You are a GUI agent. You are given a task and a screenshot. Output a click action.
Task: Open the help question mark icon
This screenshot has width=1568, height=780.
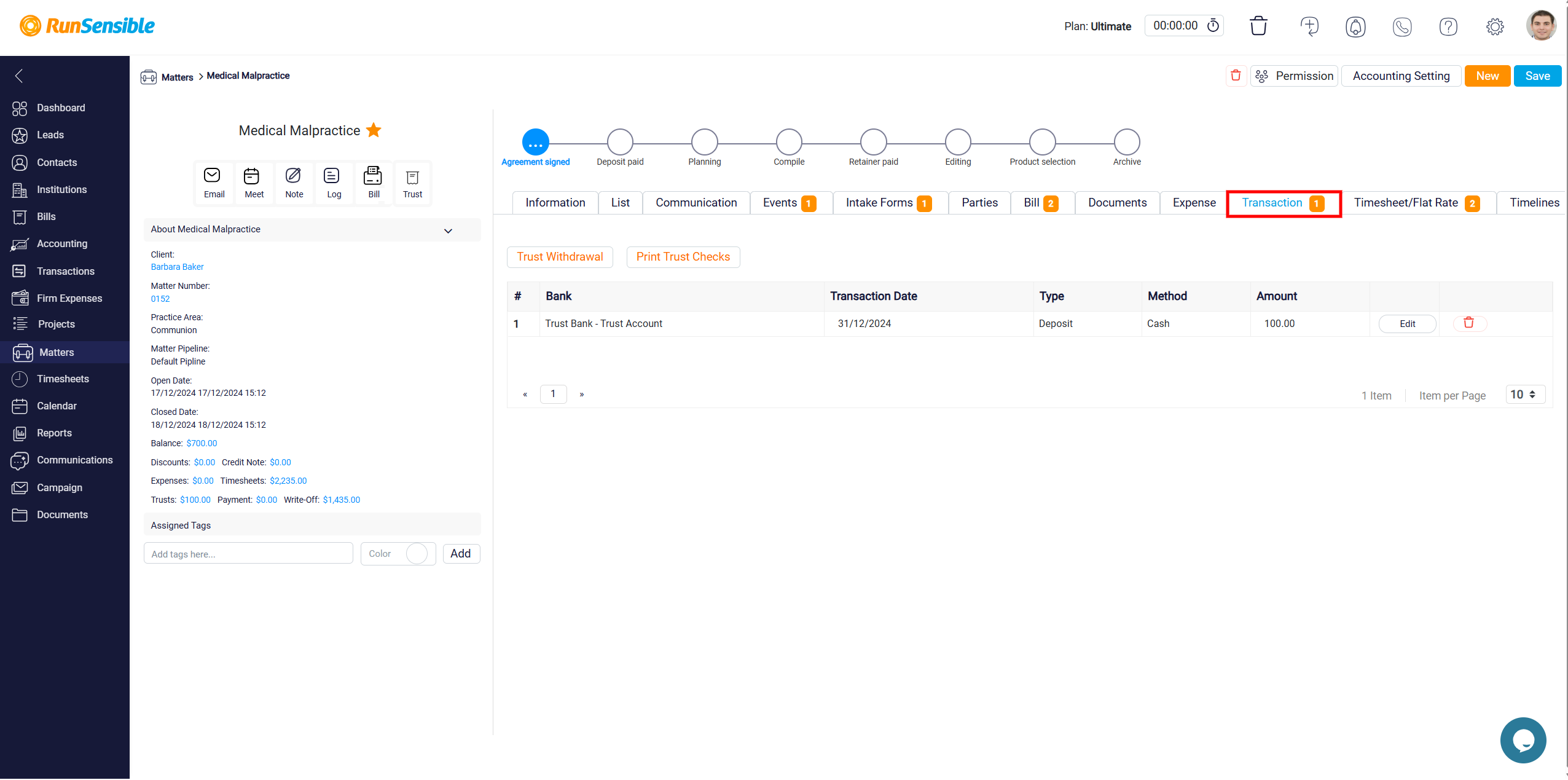[x=1448, y=26]
